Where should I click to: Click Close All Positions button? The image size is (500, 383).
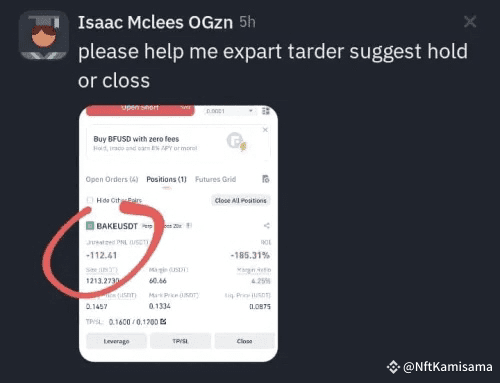click(240, 201)
